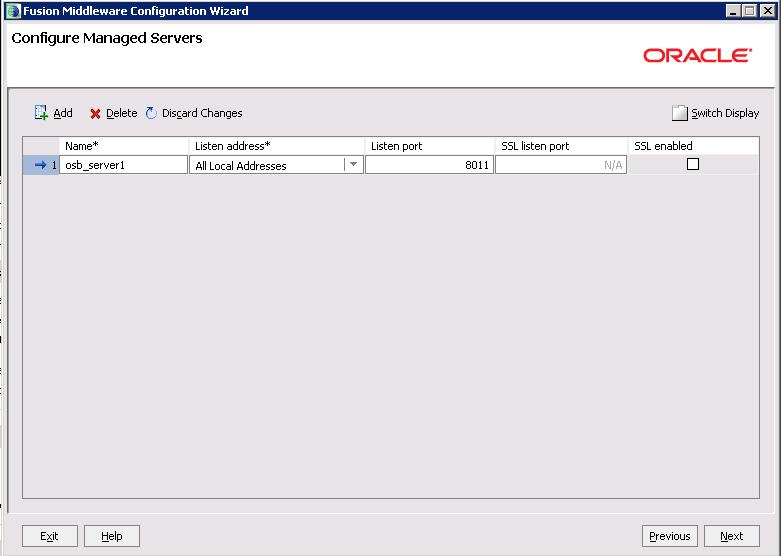Click the Listen address* column header
781x556 pixels.
point(276,146)
